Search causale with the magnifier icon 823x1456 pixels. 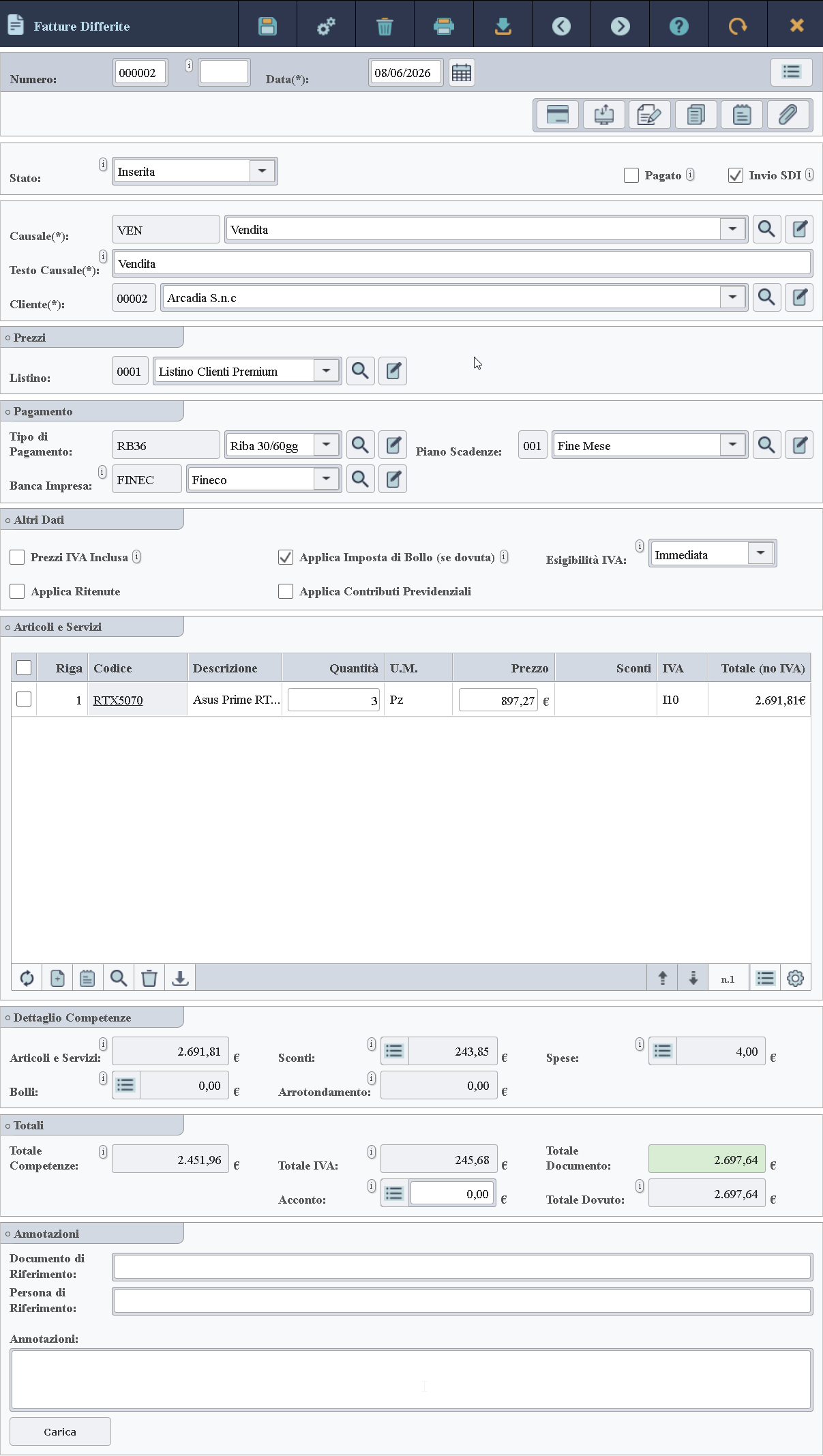coord(766,229)
